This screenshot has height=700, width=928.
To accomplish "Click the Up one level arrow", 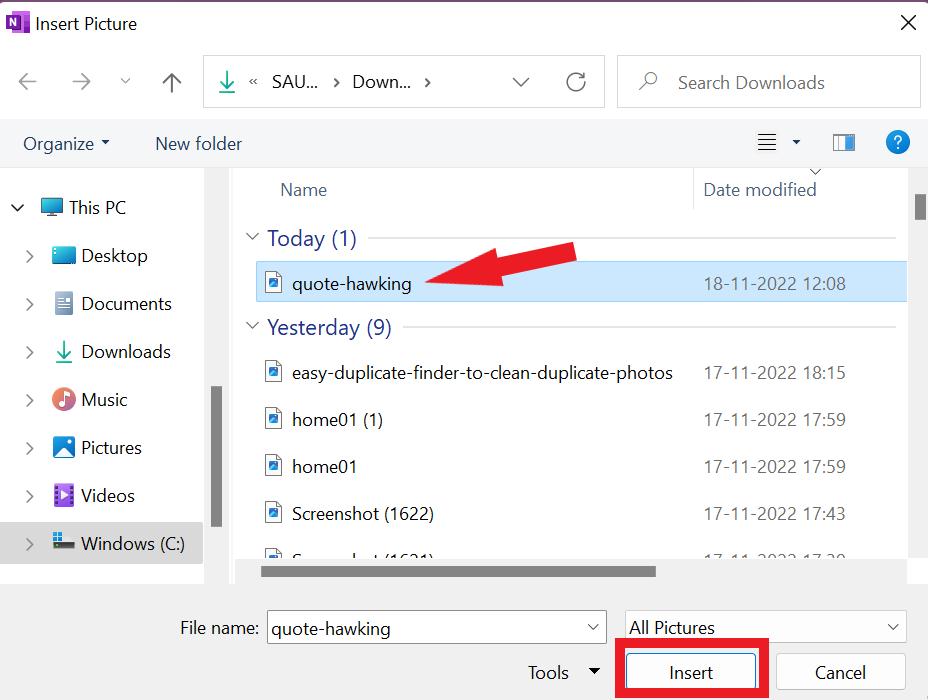I will [x=172, y=82].
